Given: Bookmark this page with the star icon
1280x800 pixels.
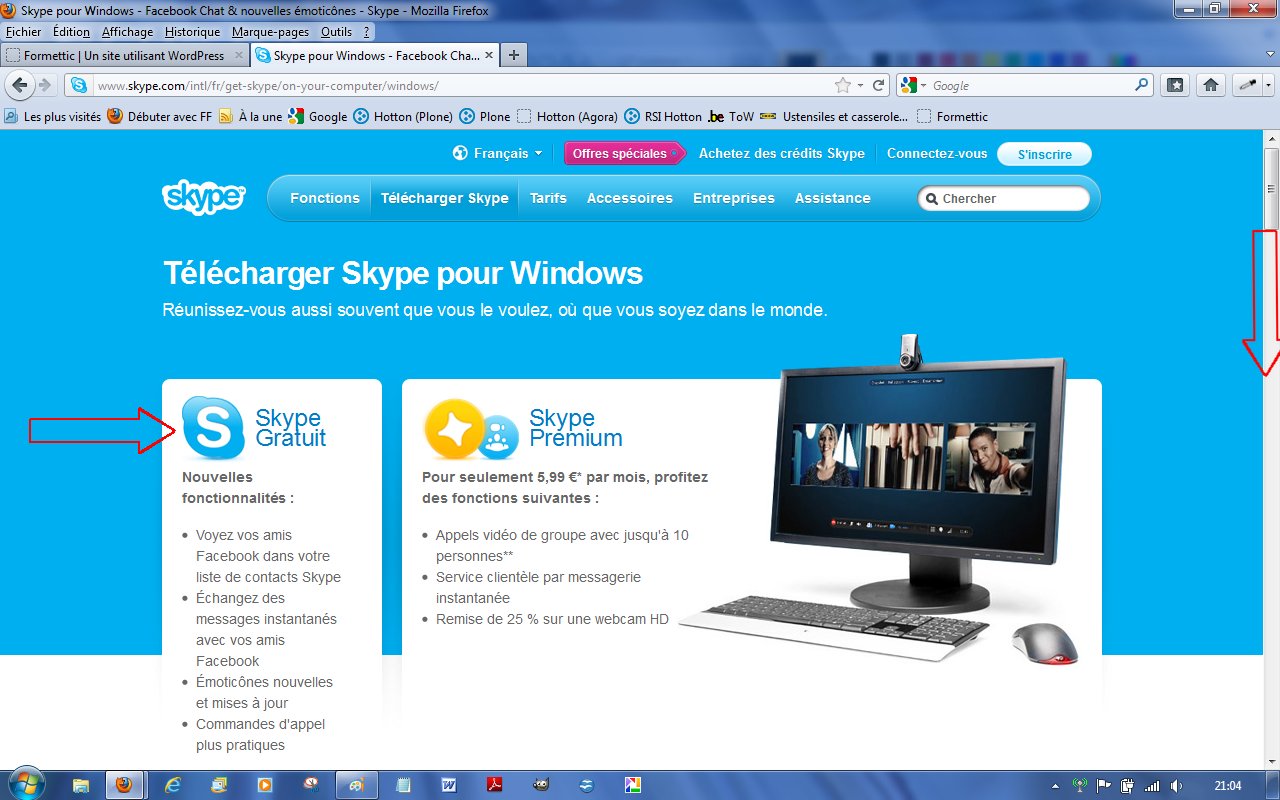Looking at the screenshot, I should pos(843,85).
